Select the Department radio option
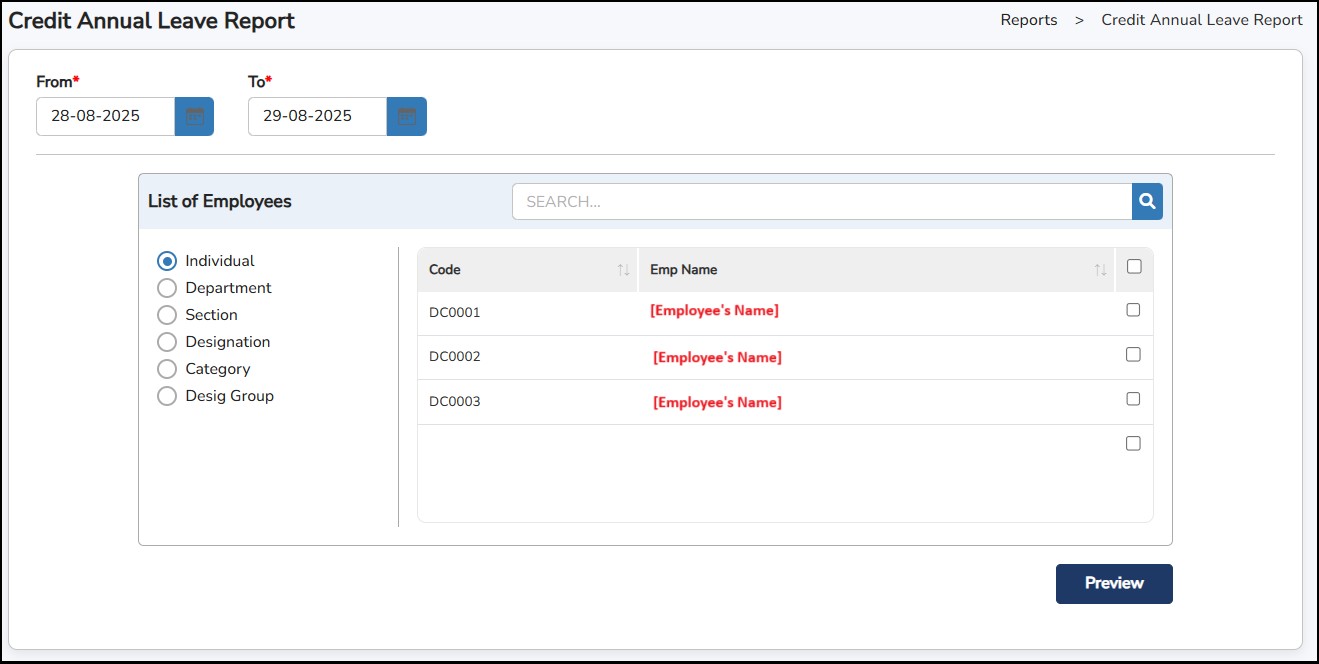1319x664 pixels. pyautogui.click(x=167, y=288)
